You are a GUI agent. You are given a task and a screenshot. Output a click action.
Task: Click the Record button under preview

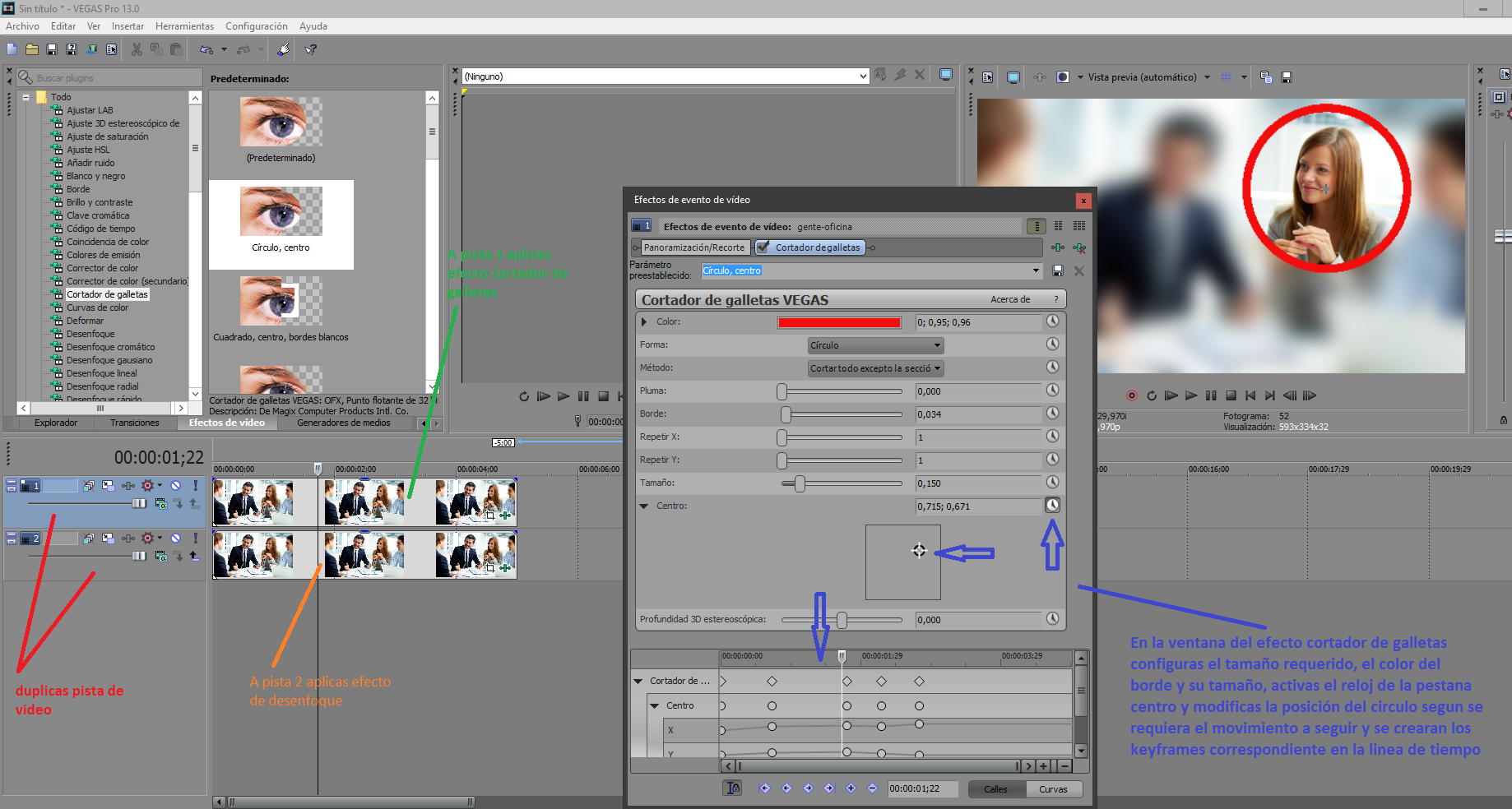tap(1132, 395)
